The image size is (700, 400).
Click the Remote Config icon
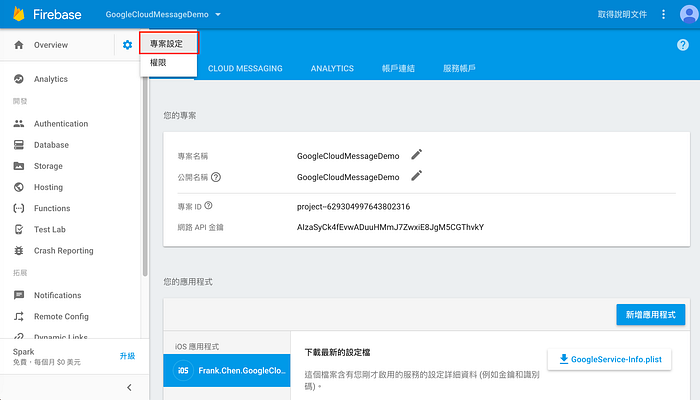tap(19, 317)
